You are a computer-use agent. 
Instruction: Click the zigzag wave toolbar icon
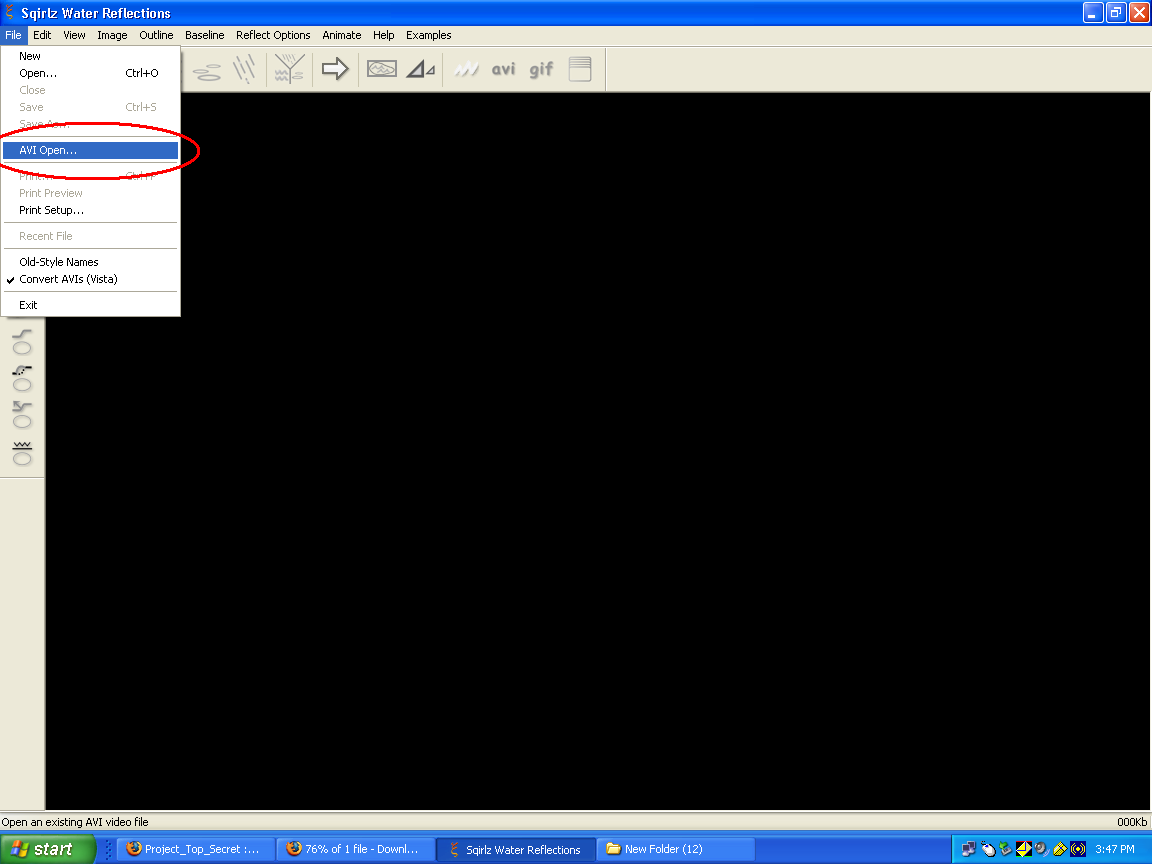pyautogui.click(x=467, y=69)
